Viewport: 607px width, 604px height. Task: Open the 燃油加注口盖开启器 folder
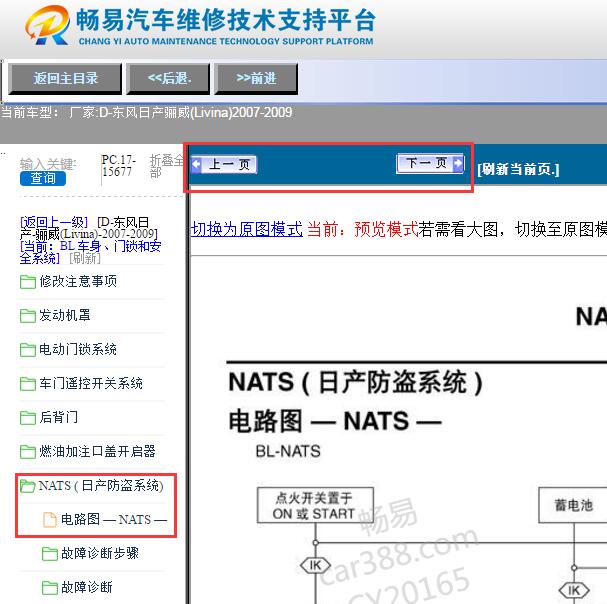coord(97,451)
